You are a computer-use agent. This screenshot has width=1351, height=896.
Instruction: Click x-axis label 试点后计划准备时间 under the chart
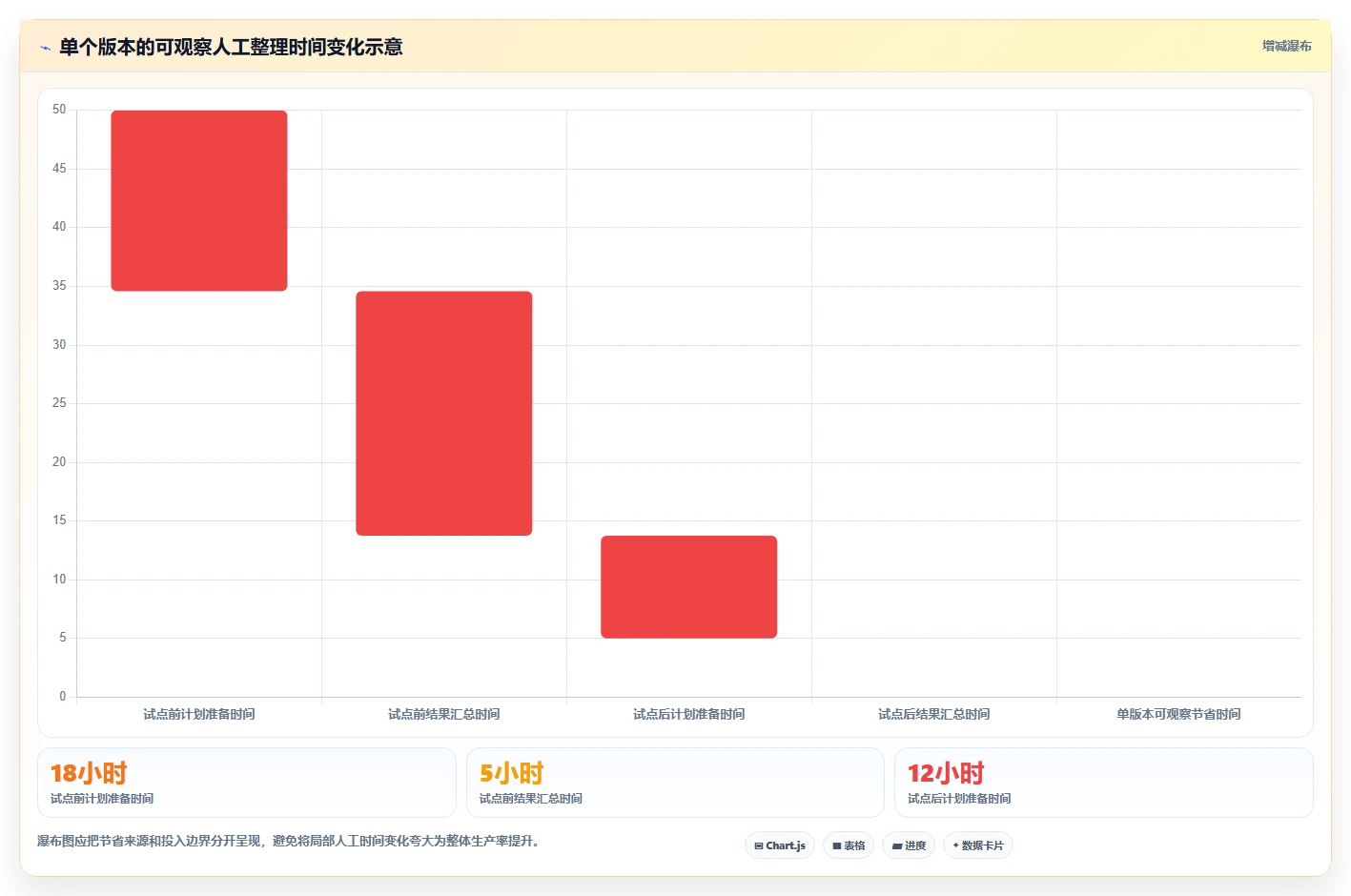689,714
